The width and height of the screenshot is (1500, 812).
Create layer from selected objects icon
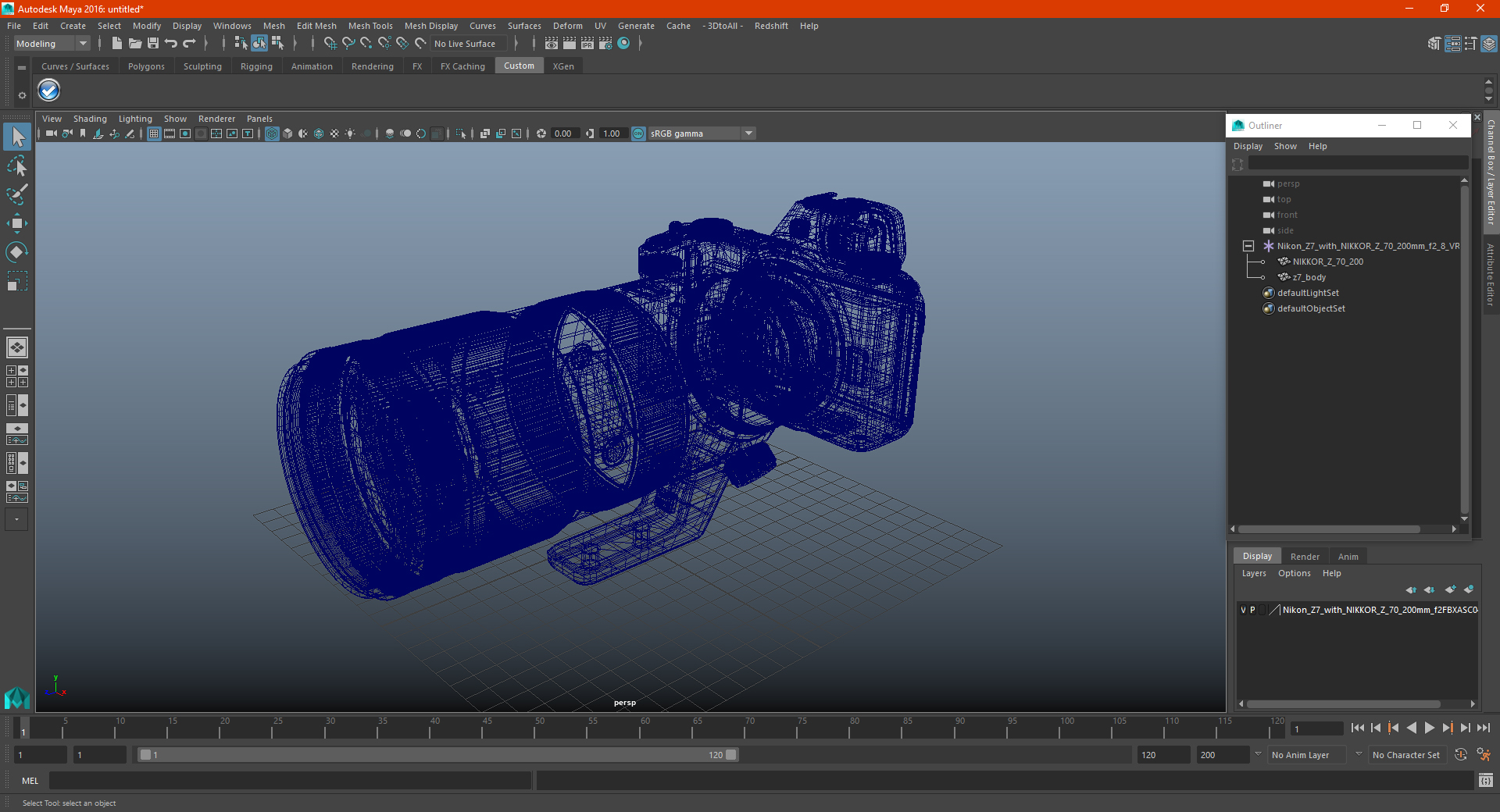coord(1469,589)
